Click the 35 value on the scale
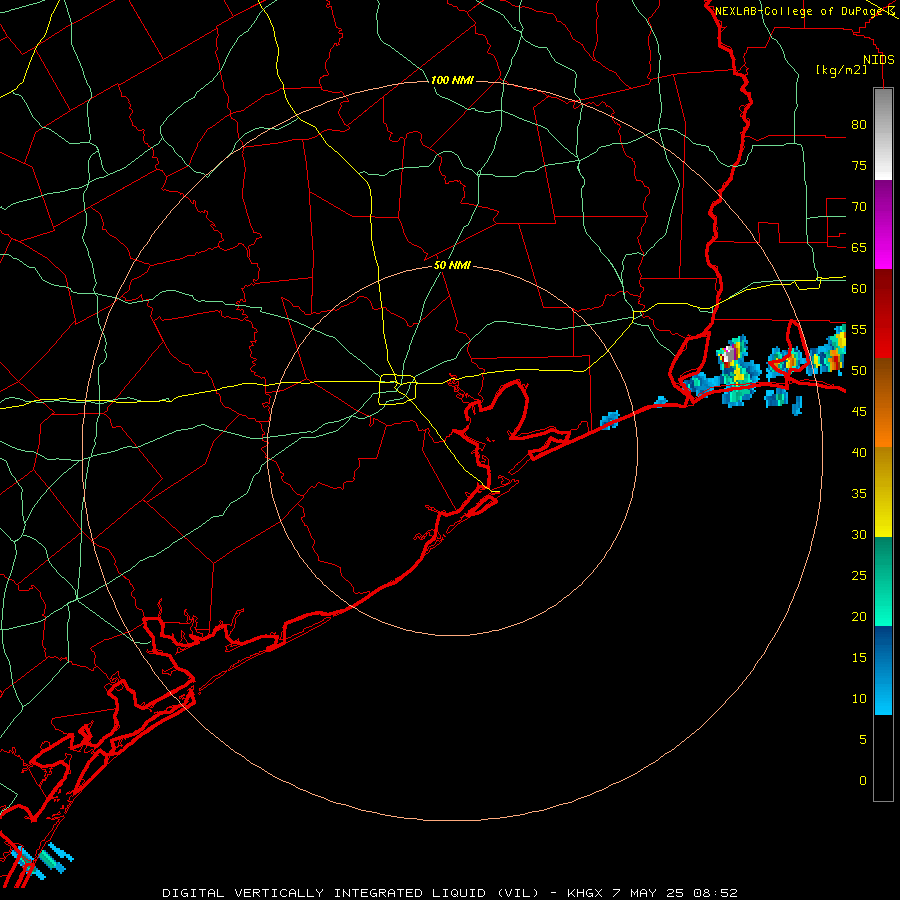 pos(859,494)
